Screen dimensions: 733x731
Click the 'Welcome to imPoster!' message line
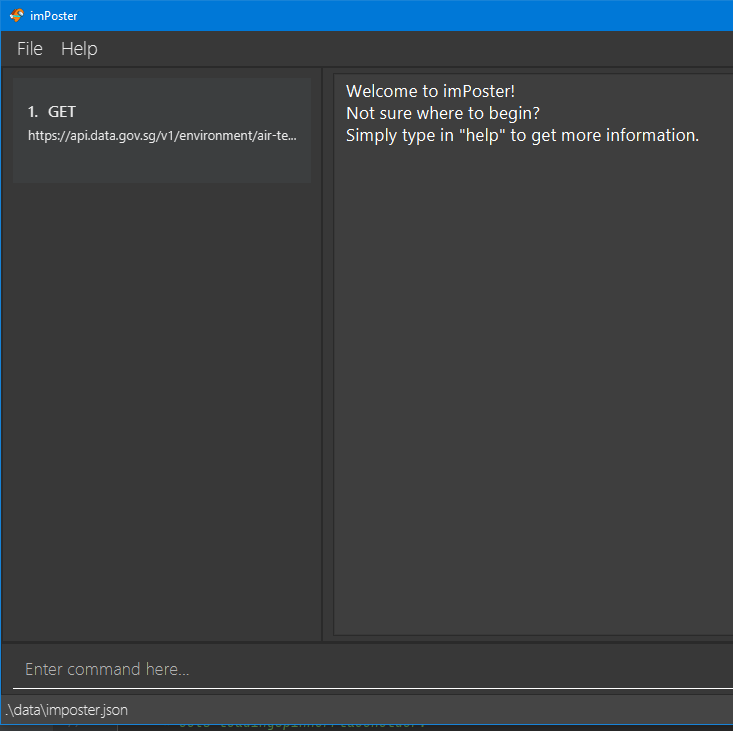[x=430, y=91]
